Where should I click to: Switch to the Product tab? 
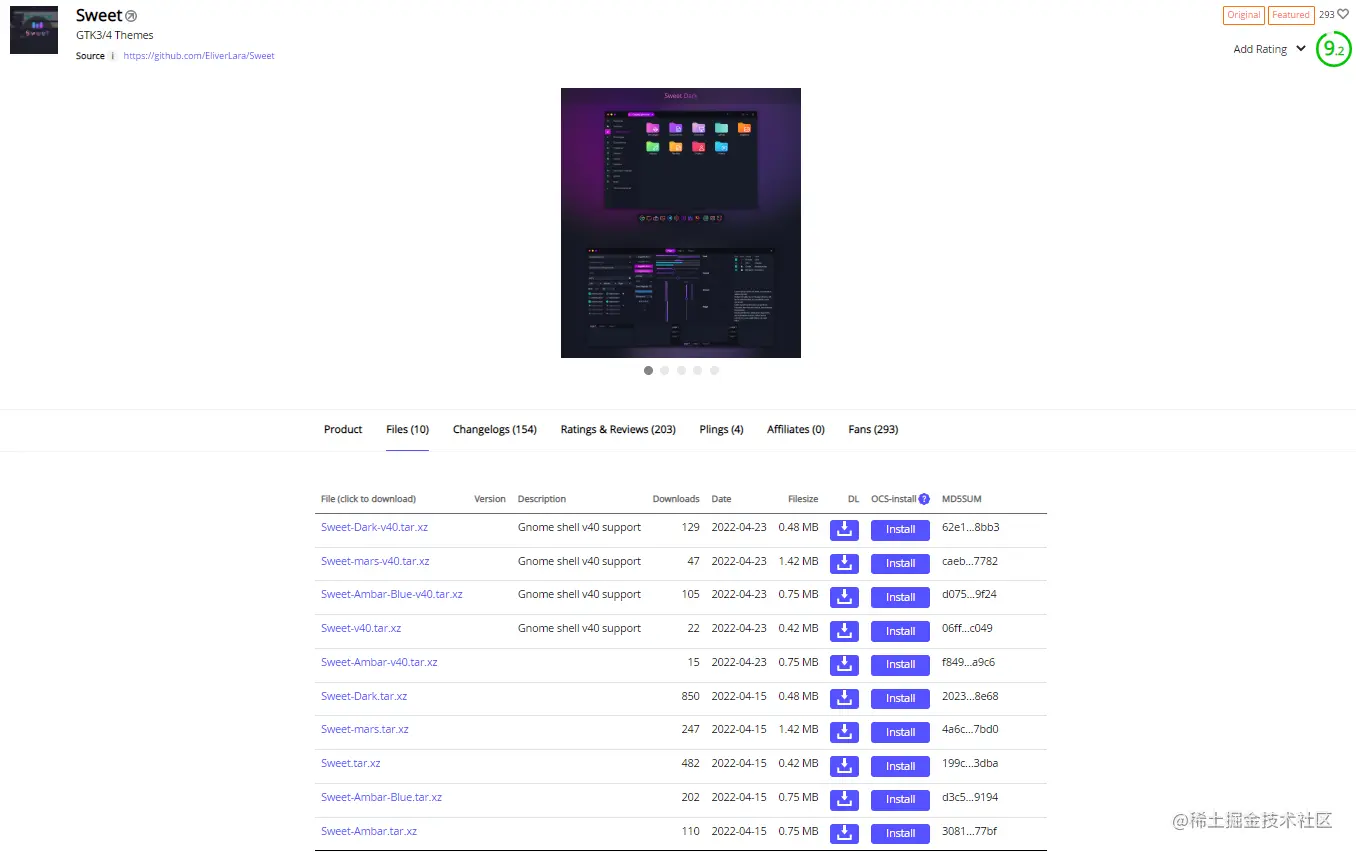(x=343, y=429)
